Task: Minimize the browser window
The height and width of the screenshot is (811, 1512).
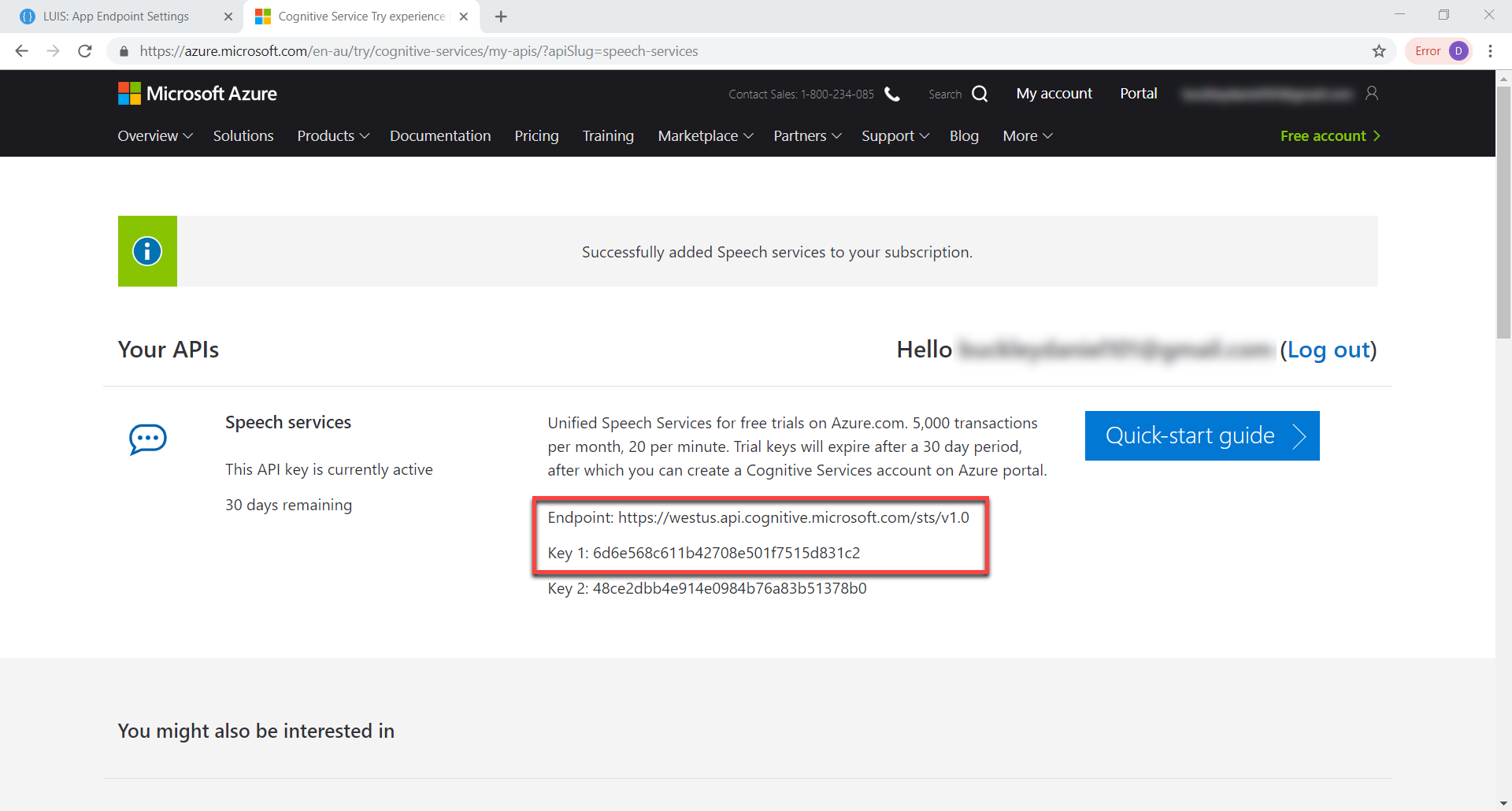Action: tap(1399, 15)
